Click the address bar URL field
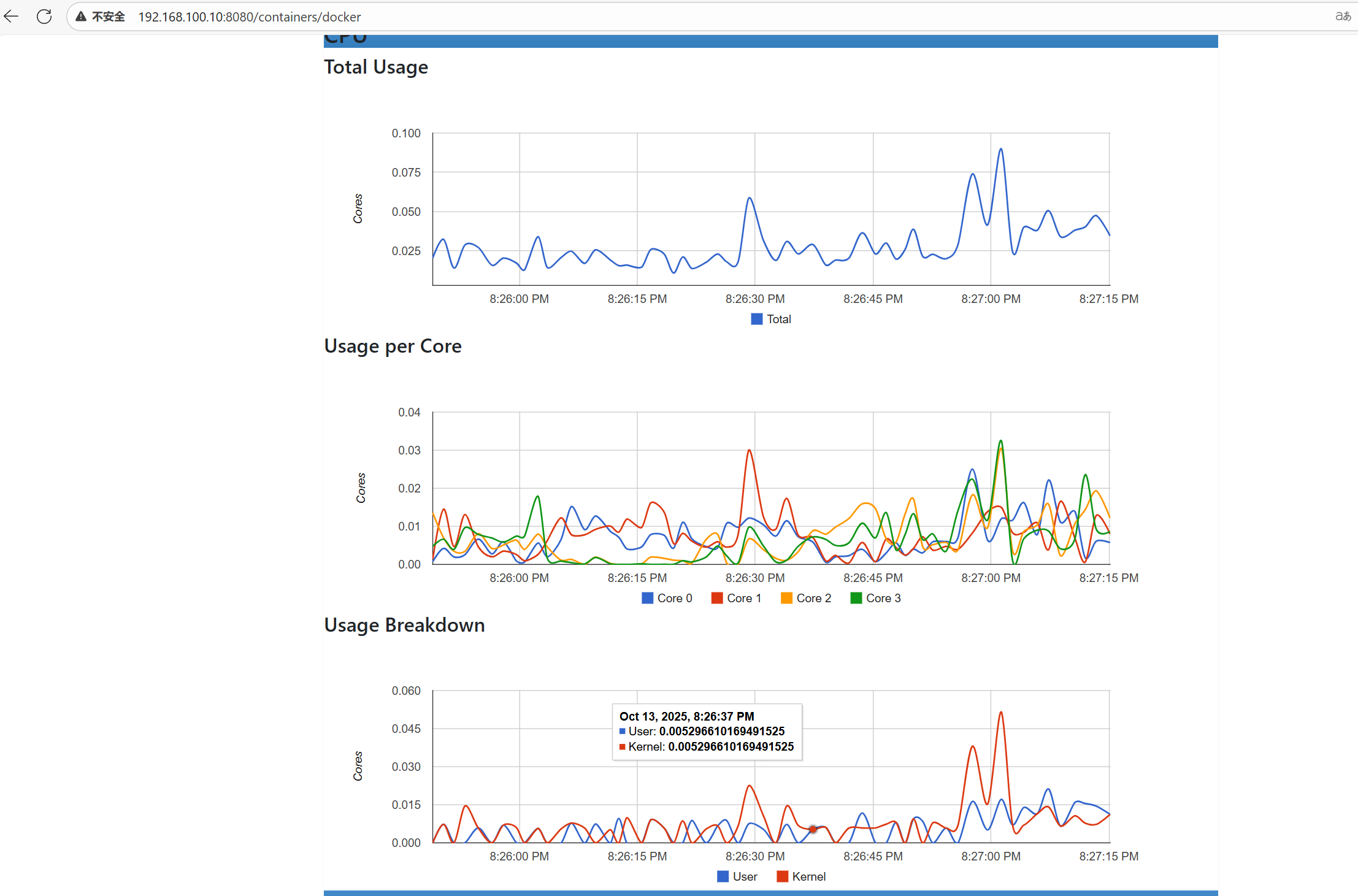Screen dimensions: 1358x896 pyautogui.click(x=249, y=17)
